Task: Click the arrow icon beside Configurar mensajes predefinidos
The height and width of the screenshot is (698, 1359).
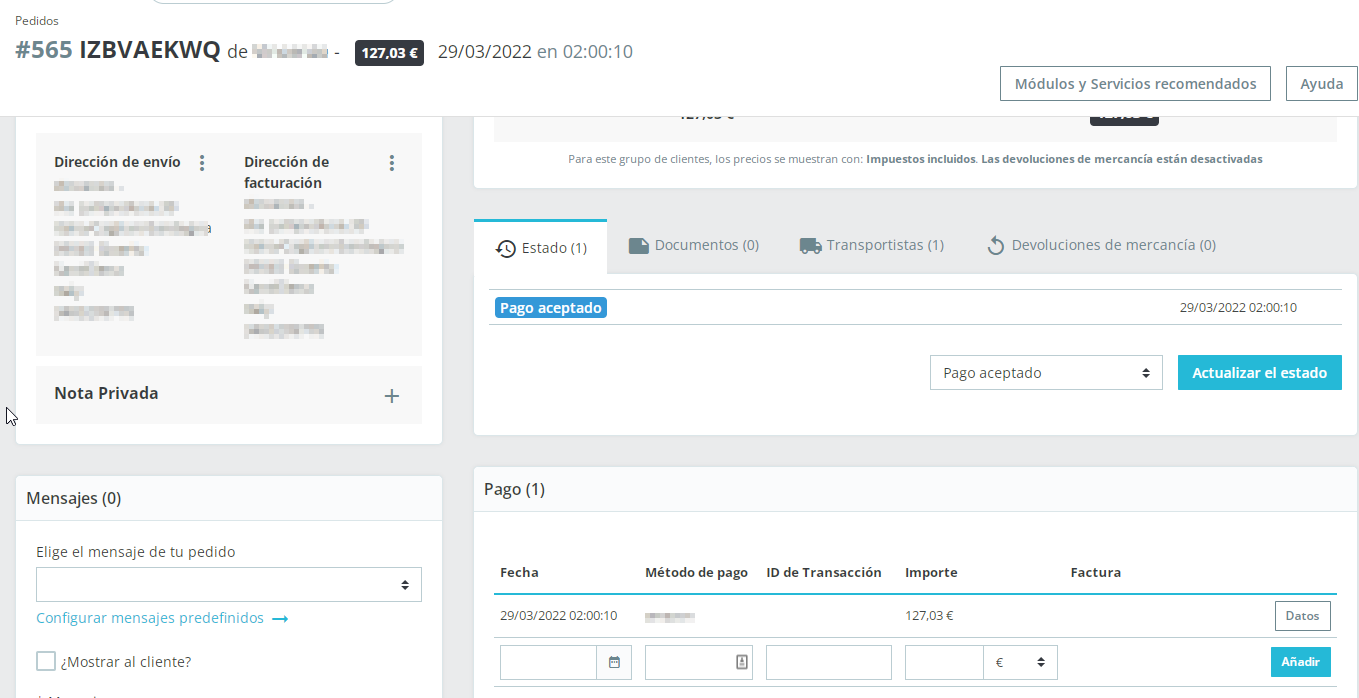Action: coord(280,619)
